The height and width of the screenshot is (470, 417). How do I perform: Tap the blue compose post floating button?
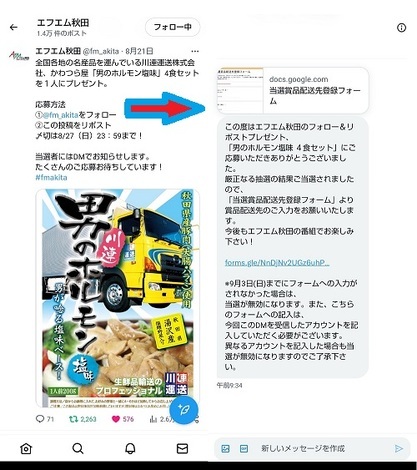(184, 410)
